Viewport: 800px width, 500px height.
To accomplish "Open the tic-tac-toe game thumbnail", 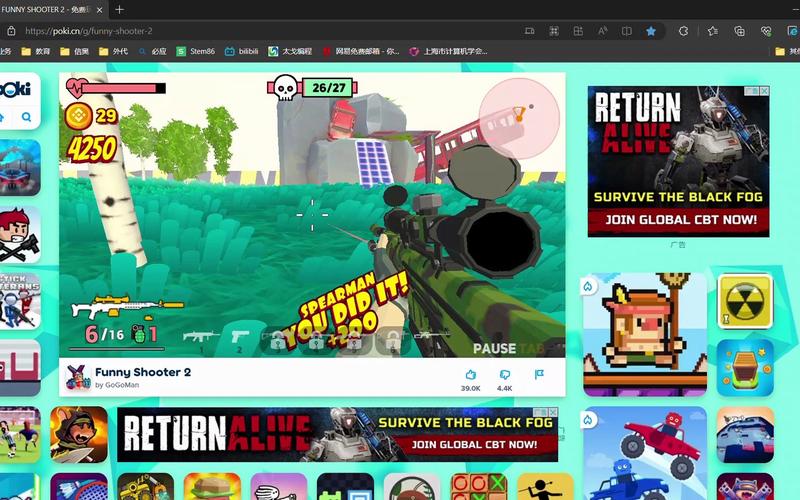I will [x=479, y=487].
